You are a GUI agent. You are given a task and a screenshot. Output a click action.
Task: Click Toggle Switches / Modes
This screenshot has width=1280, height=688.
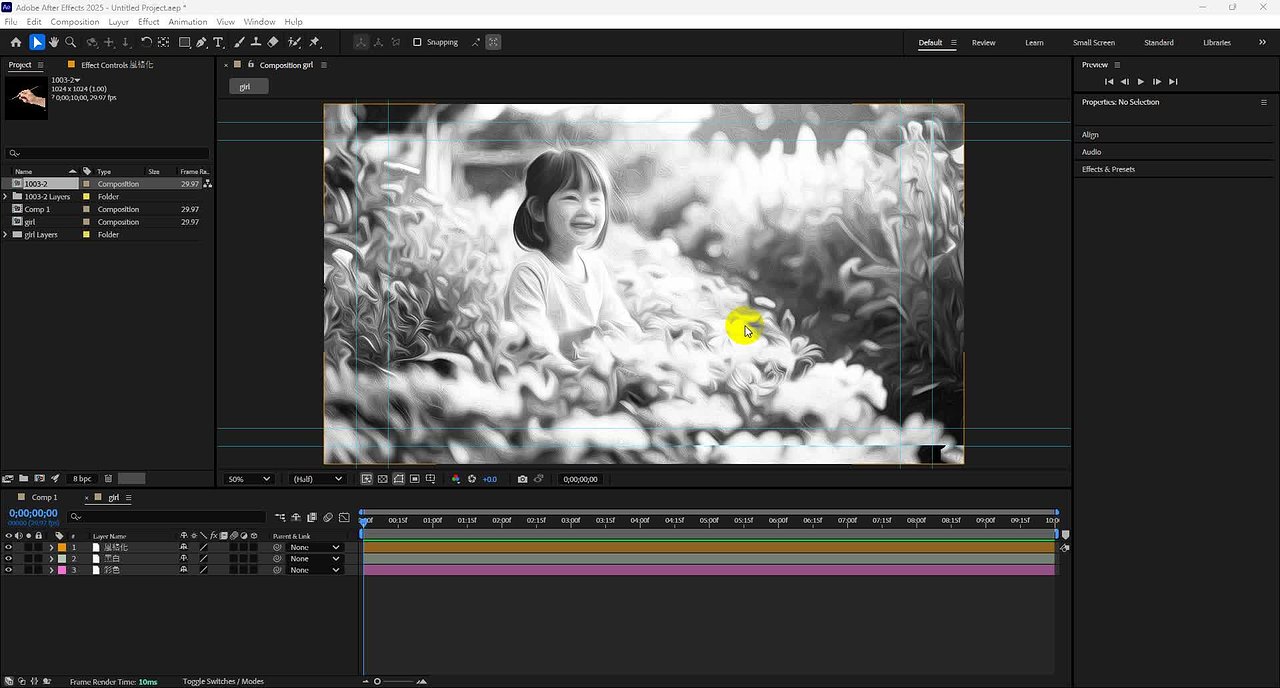(x=223, y=681)
